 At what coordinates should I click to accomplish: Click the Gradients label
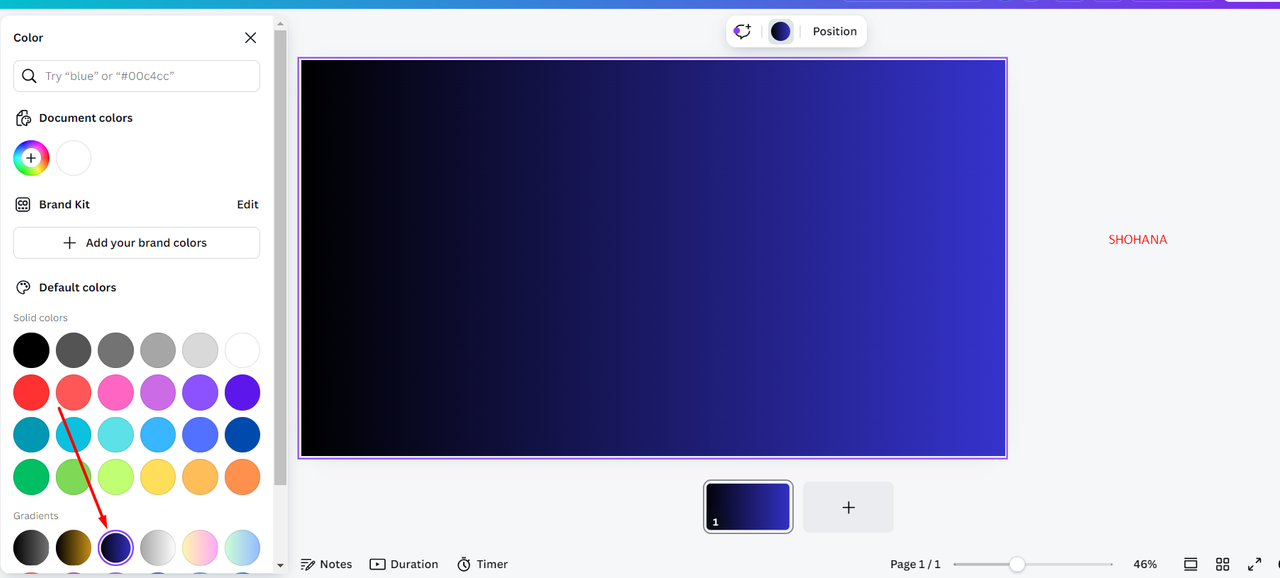[36, 516]
